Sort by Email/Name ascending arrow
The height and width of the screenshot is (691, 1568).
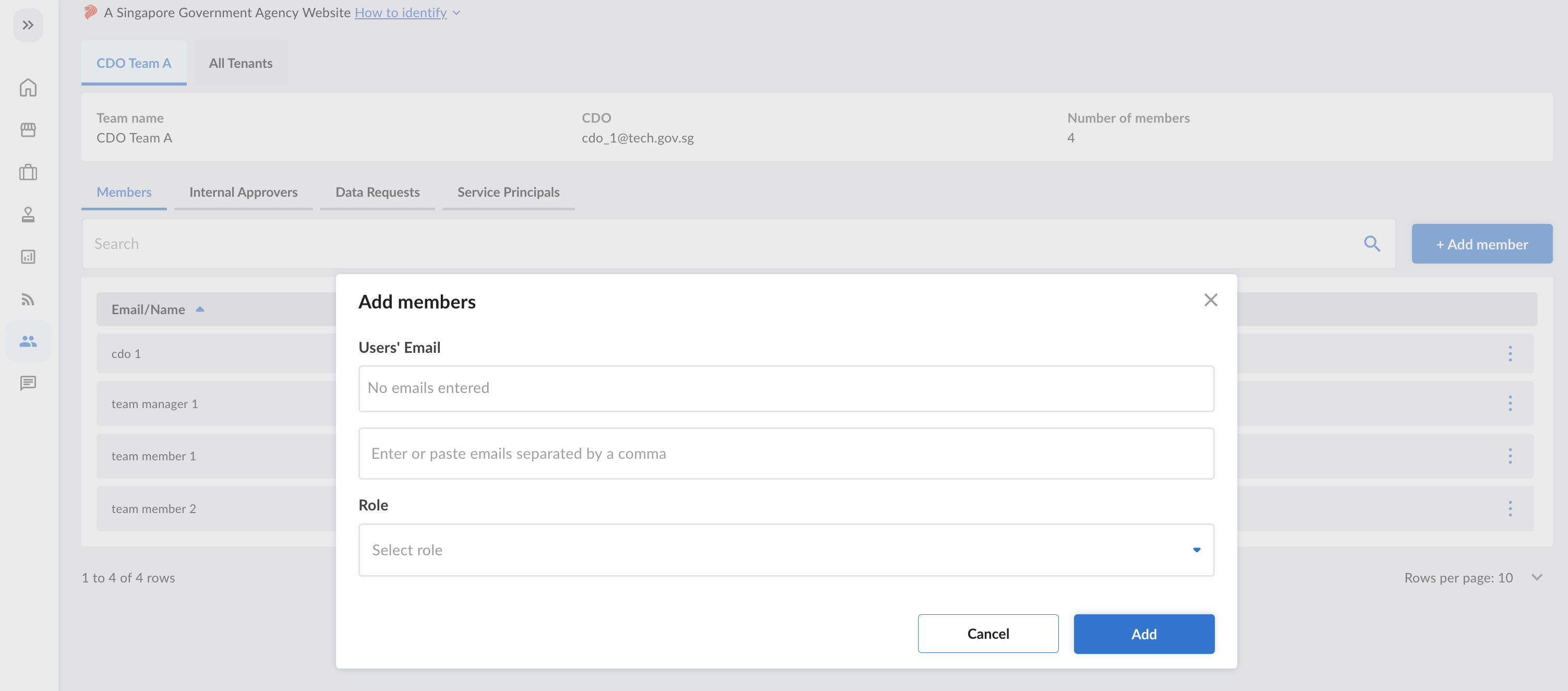pos(200,309)
